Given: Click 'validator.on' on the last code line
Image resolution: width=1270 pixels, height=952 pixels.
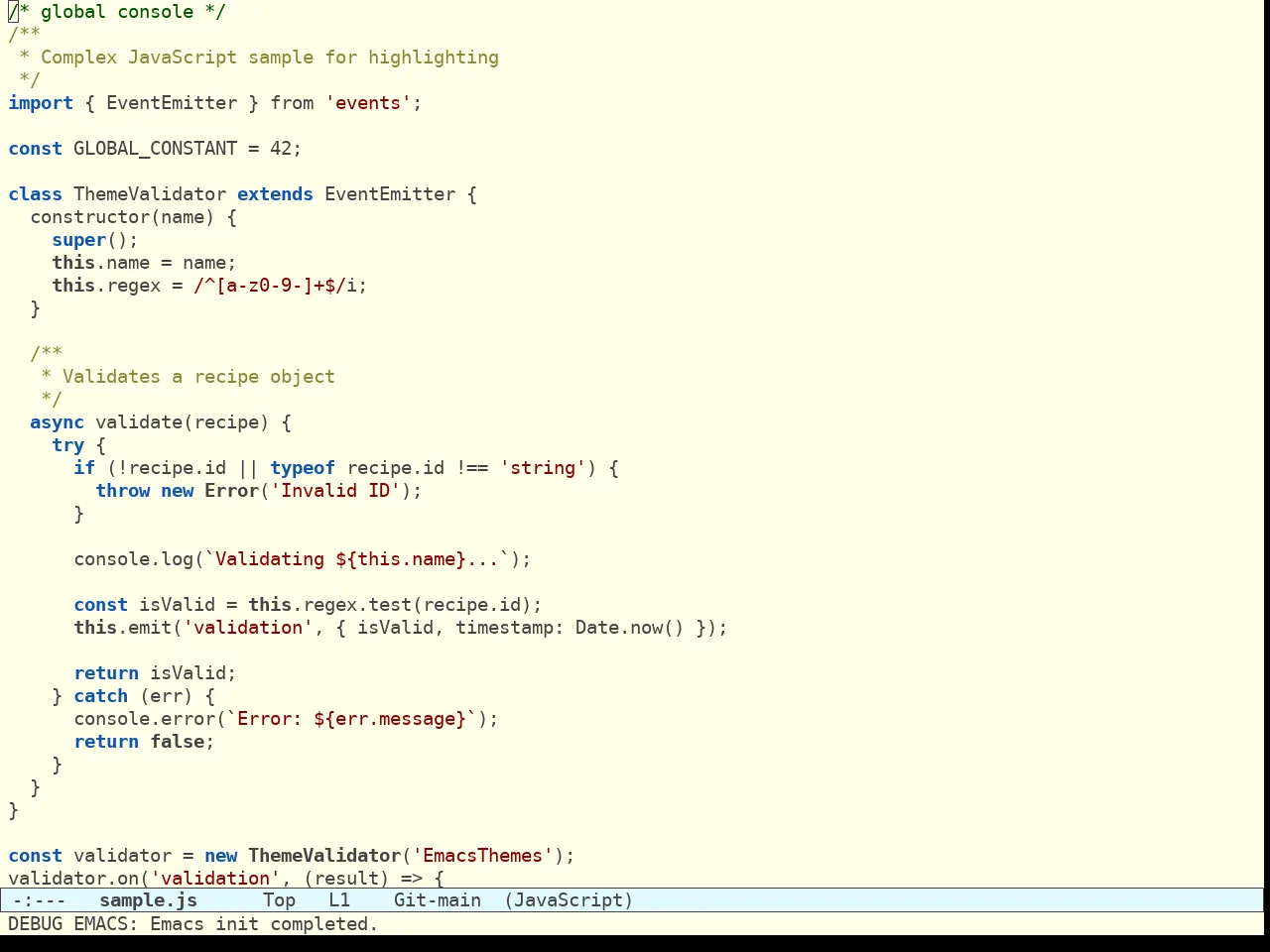Looking at the screenshot, I should coord(73,879).
